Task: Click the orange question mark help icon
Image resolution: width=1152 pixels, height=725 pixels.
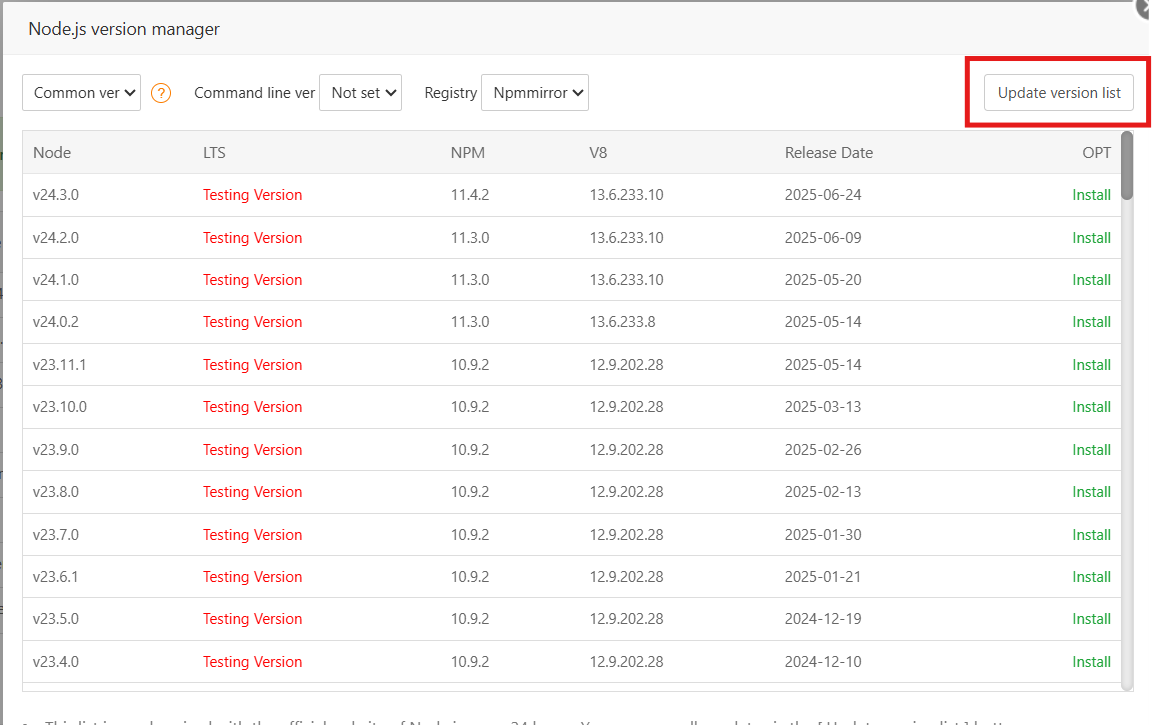Action: (x=161, y=93)
